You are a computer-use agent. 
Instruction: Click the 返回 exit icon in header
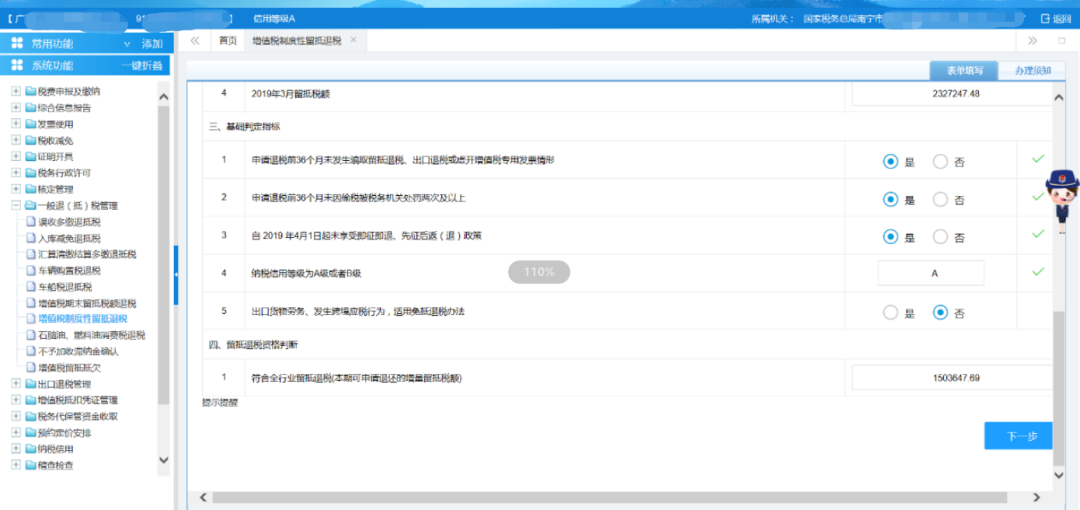(x=1045, y=19)
